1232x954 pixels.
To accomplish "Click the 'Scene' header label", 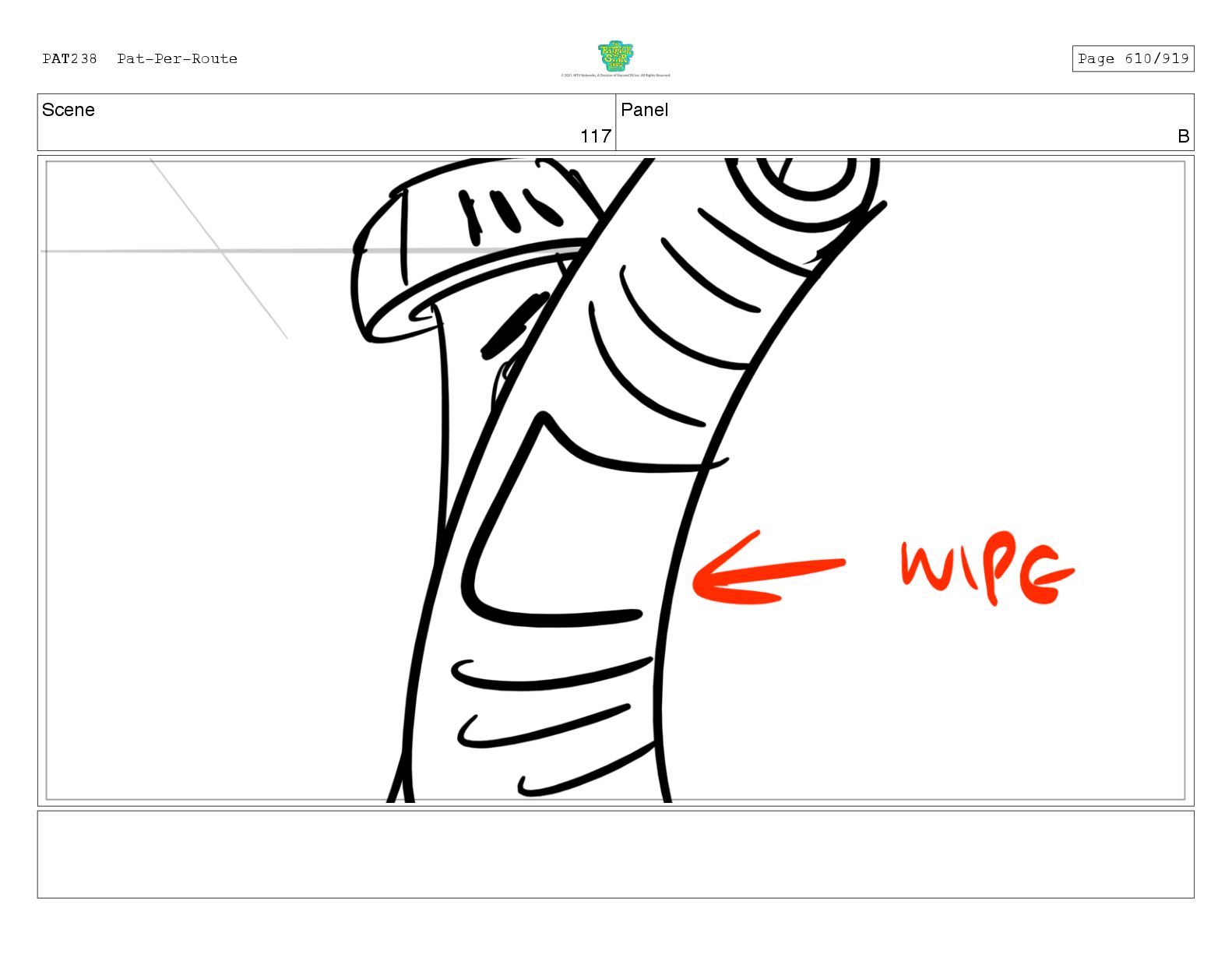I will click(69, 110).
